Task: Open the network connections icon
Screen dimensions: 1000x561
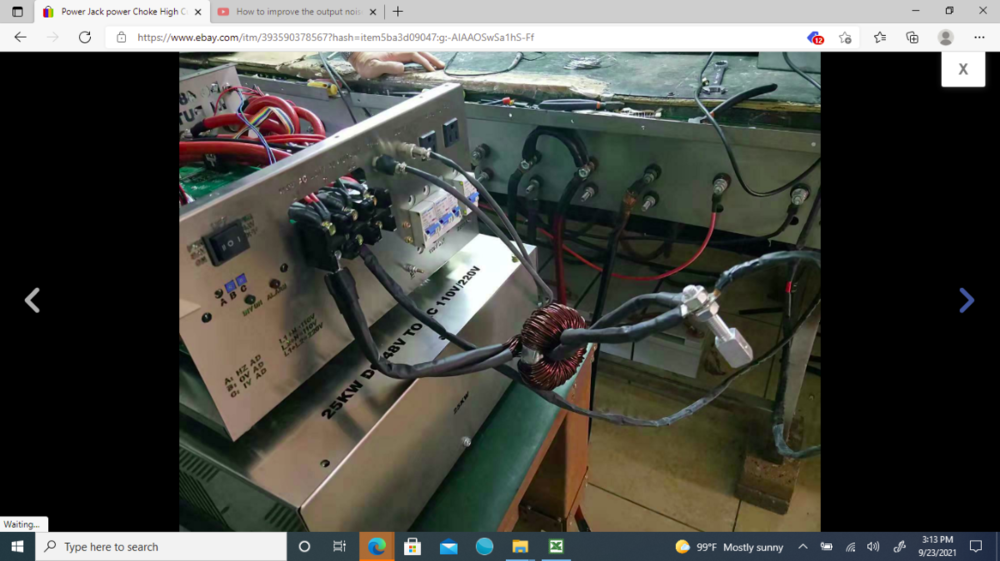Action: [x=850, y=547]
